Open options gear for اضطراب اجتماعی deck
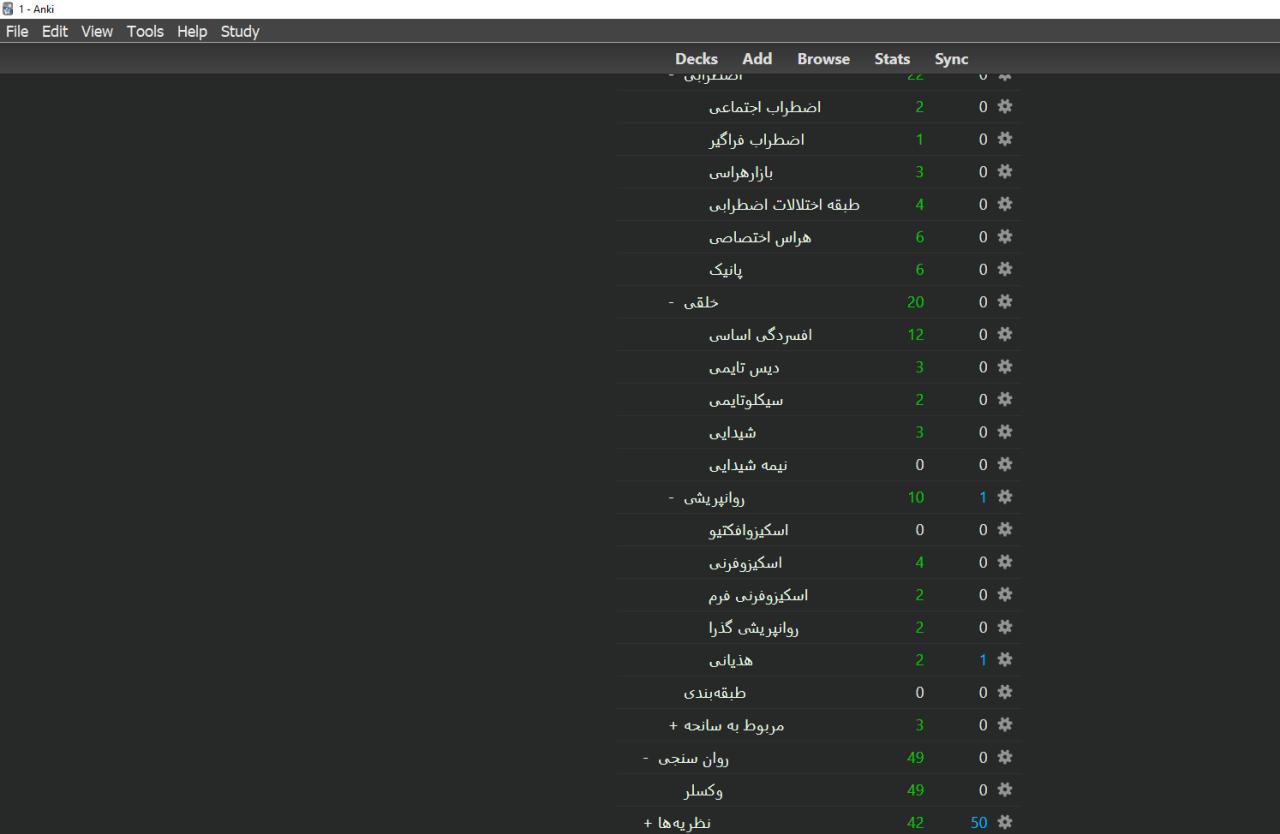Viewport: 1280px width, 834px height. click(x=1006, y=106)
